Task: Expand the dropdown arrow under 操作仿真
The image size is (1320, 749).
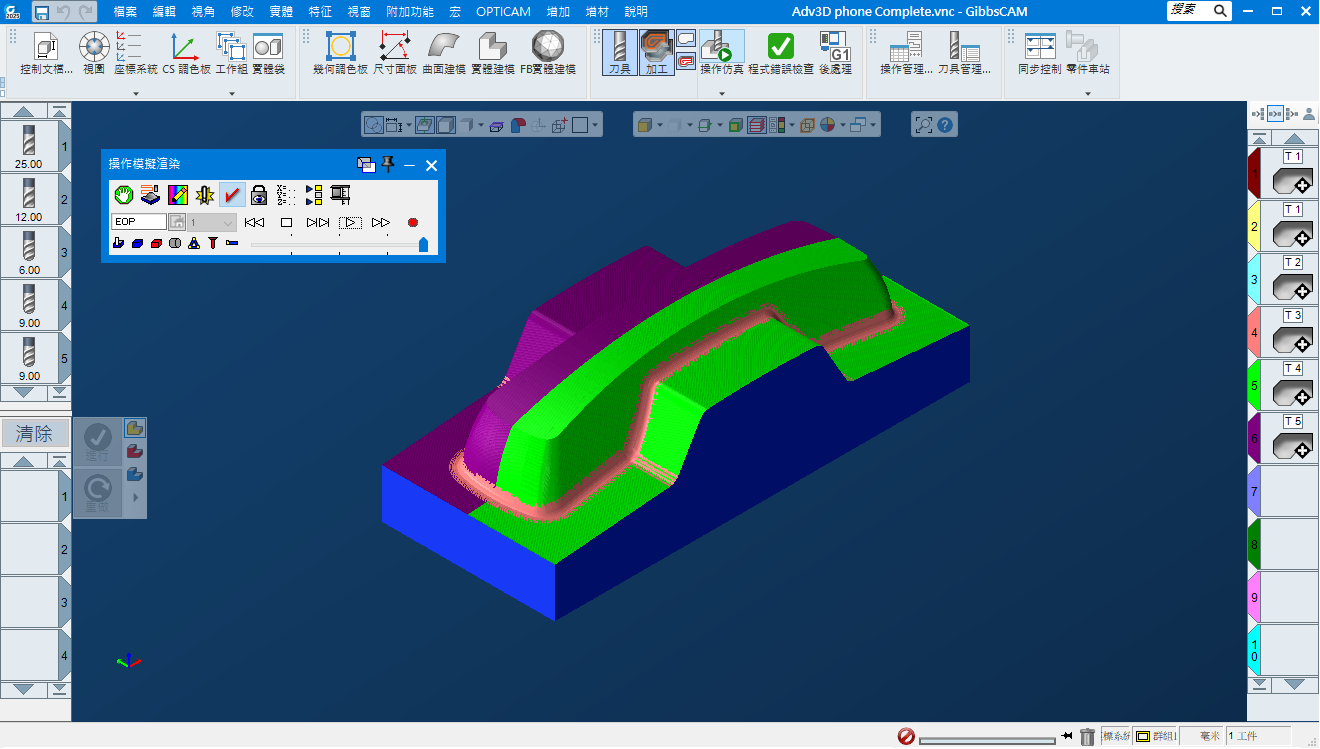Action: pyautogui.click(x=721, y=94)
